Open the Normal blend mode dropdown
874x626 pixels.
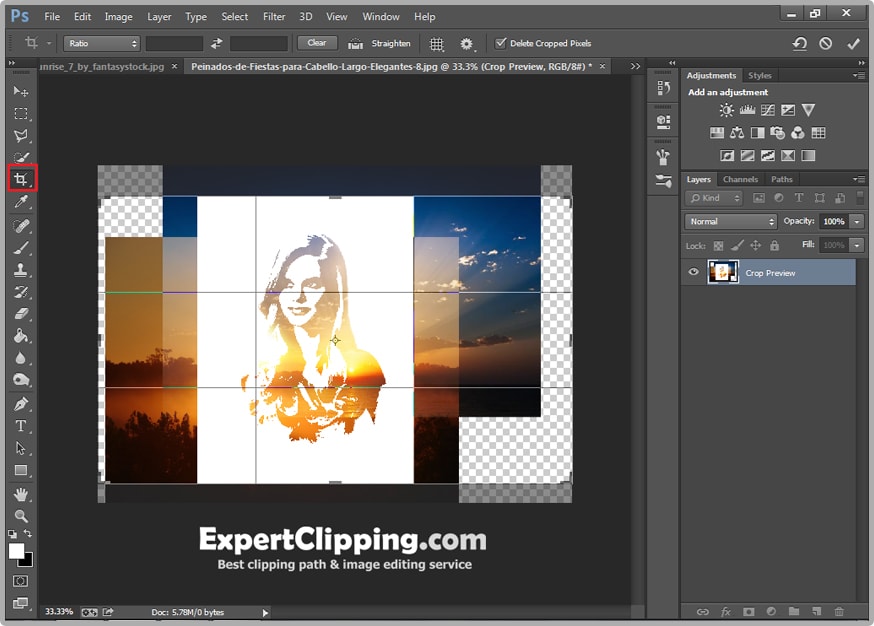[x=731, y=221]
